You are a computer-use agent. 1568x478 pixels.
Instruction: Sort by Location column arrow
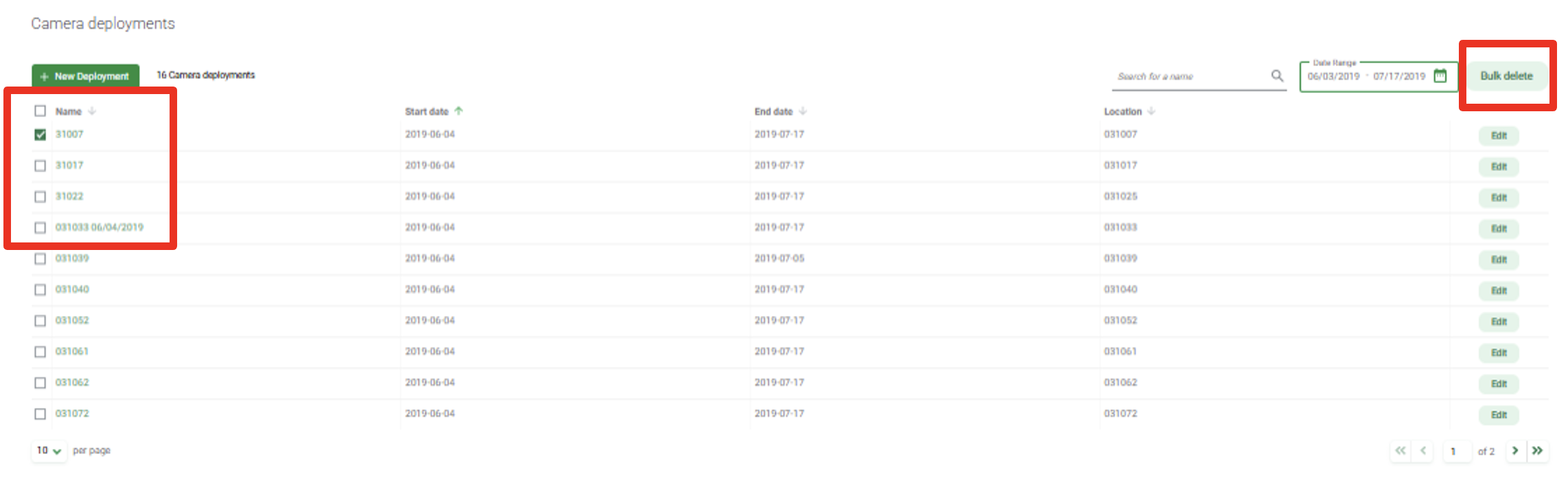tap(1151, 111)
